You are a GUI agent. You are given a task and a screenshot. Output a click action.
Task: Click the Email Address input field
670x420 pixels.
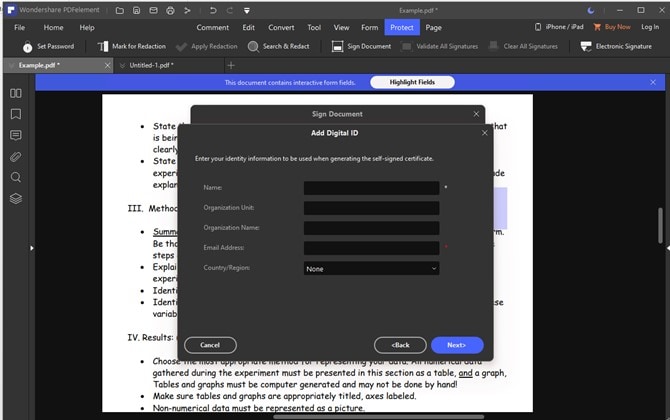371,248
